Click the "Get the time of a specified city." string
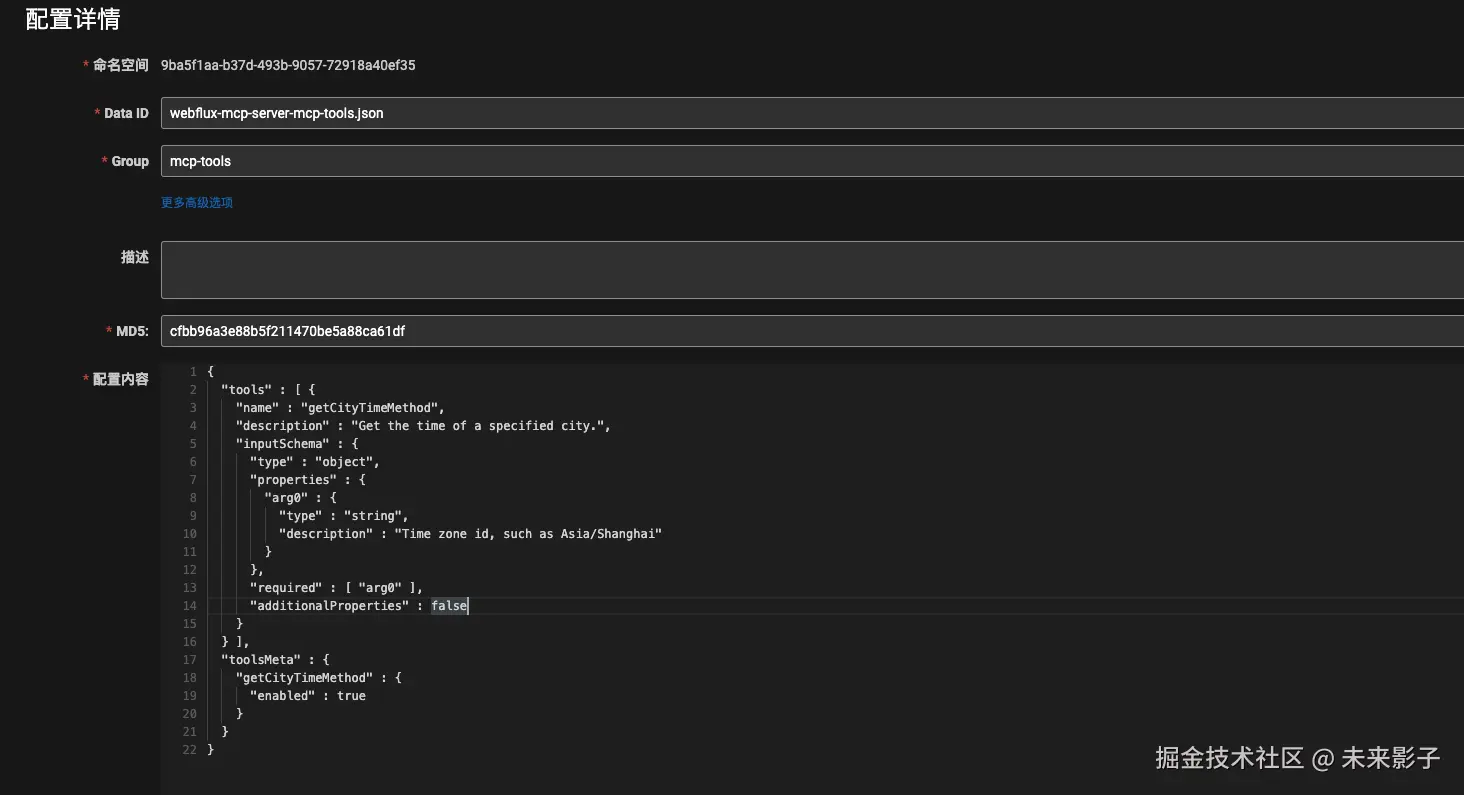Image resolution: width=1464 pixels, height=795 pixels. 478,426
